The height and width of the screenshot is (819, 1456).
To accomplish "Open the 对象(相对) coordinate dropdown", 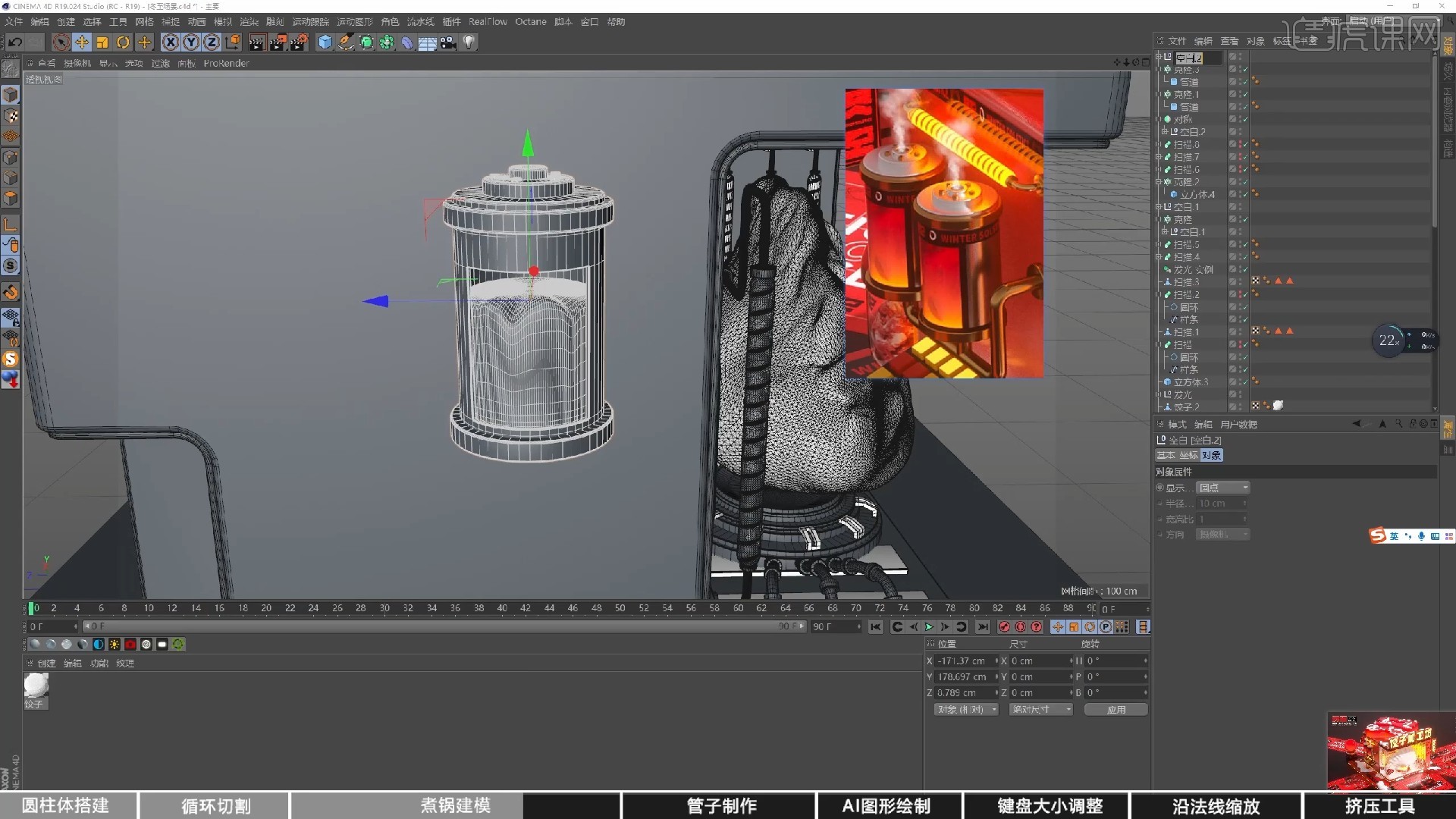I will tap(966, 710).
